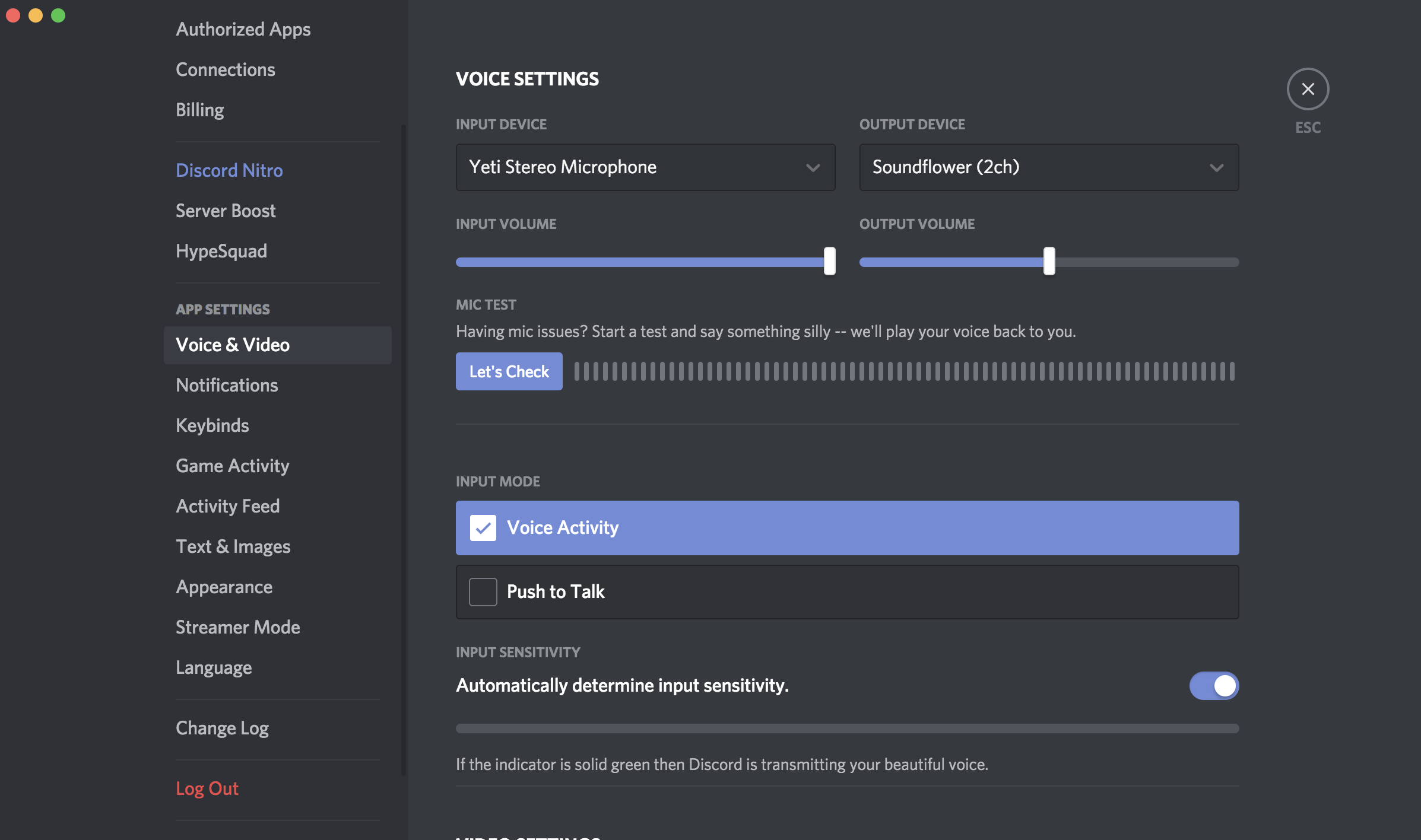The height and width of the screenshot is (840, 1421).
Task: Select the Change Log menu item
Action: 222,728
